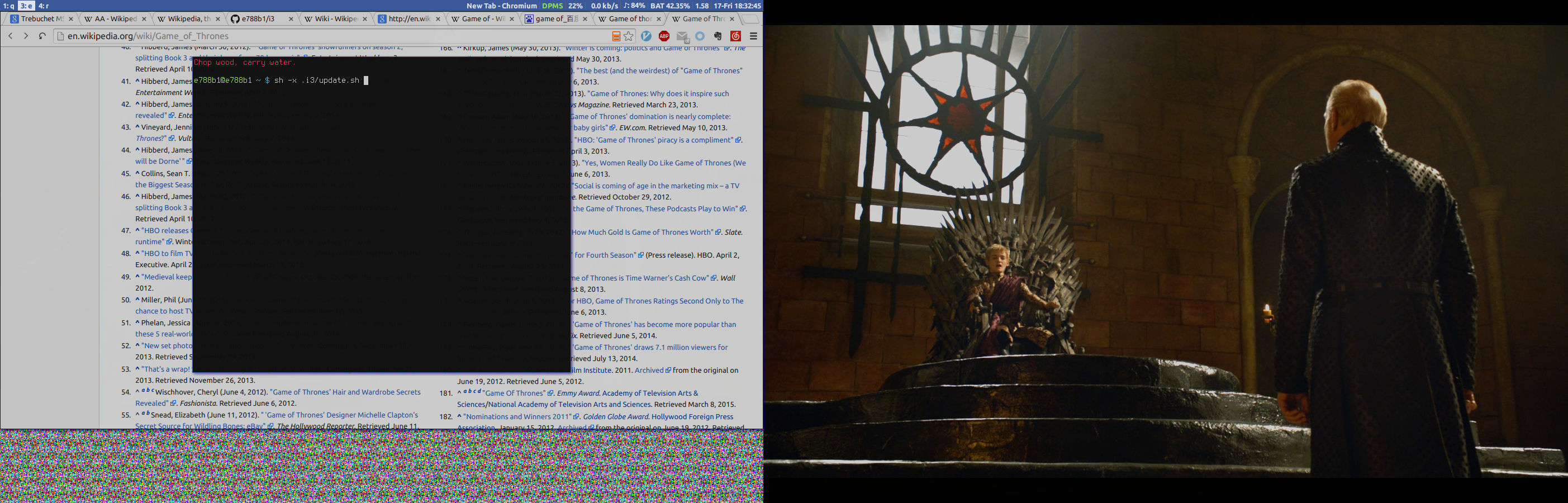Click the orange RSS feed icon in address bar
Image resolution: width=1568 pixels, height=503 pixels.
(x=616, y=36)
